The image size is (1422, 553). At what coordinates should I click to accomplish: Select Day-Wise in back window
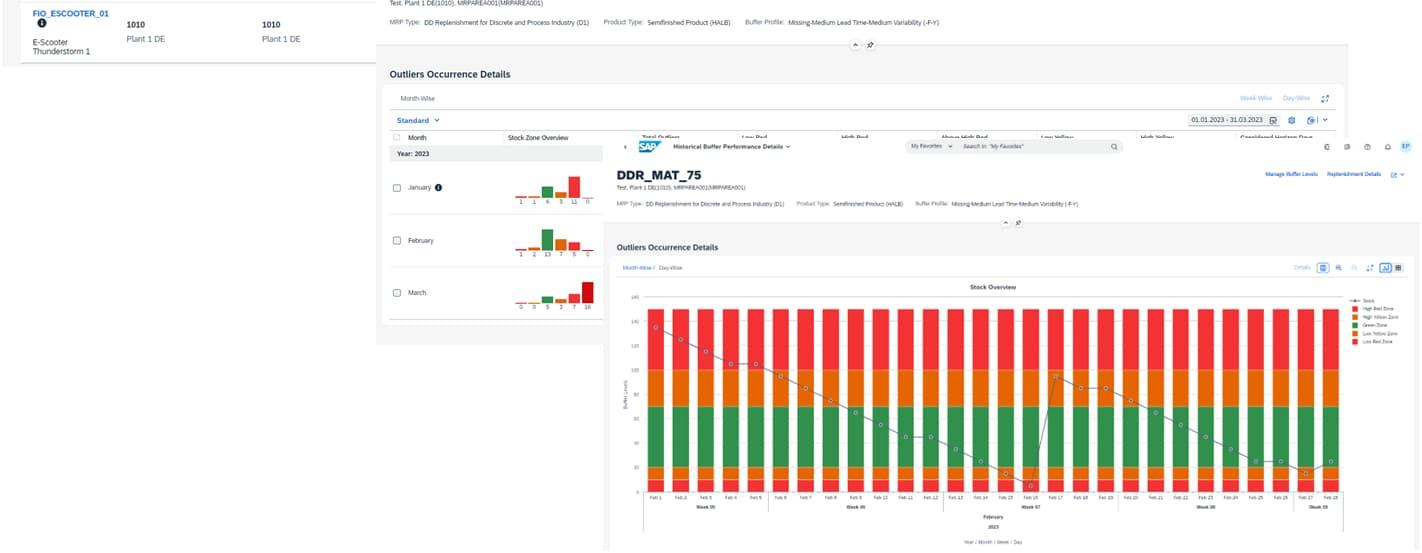pos(1297,98)
